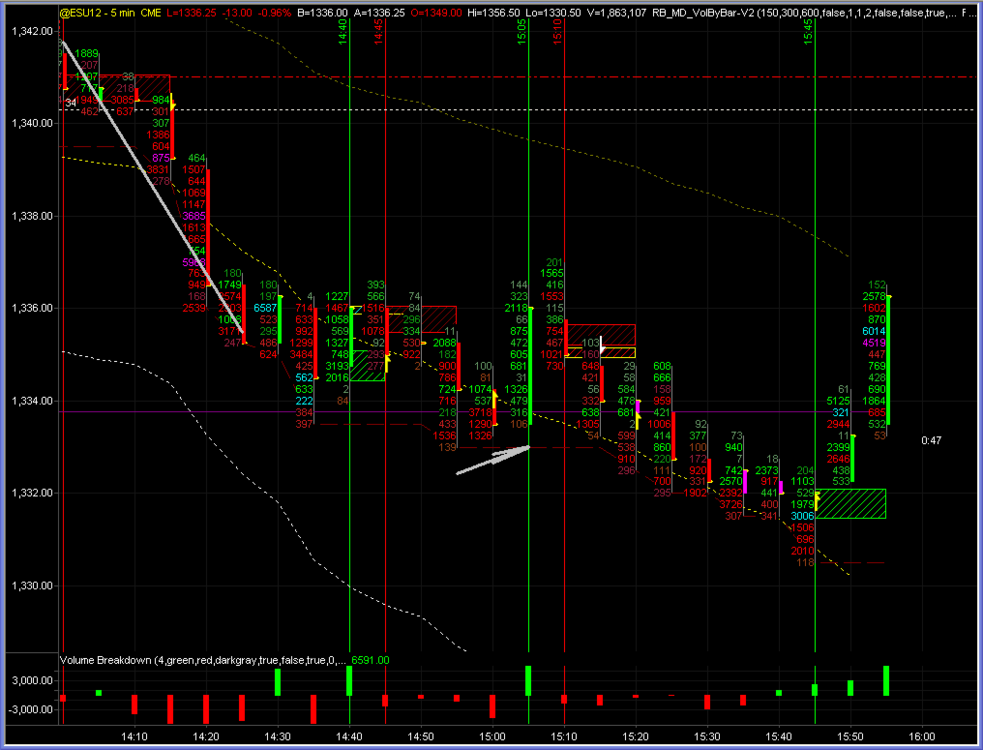Image resolution: width=983 pixels, height=750 pixels.
Task: Click the @ESU12 - 5 min symbol label
Action: (x=97, y=13)
